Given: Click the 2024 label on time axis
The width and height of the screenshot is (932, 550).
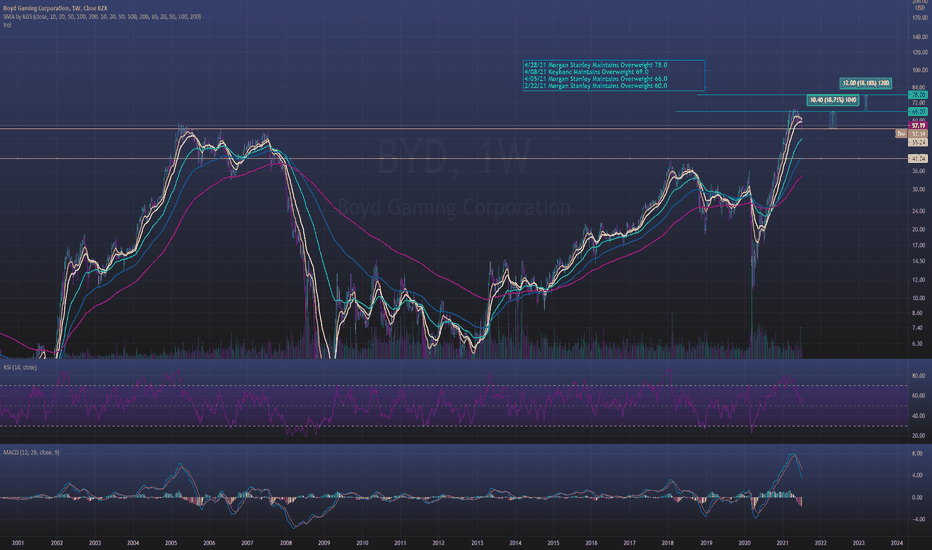Looking at the screenshot, I should coord(897,543).
